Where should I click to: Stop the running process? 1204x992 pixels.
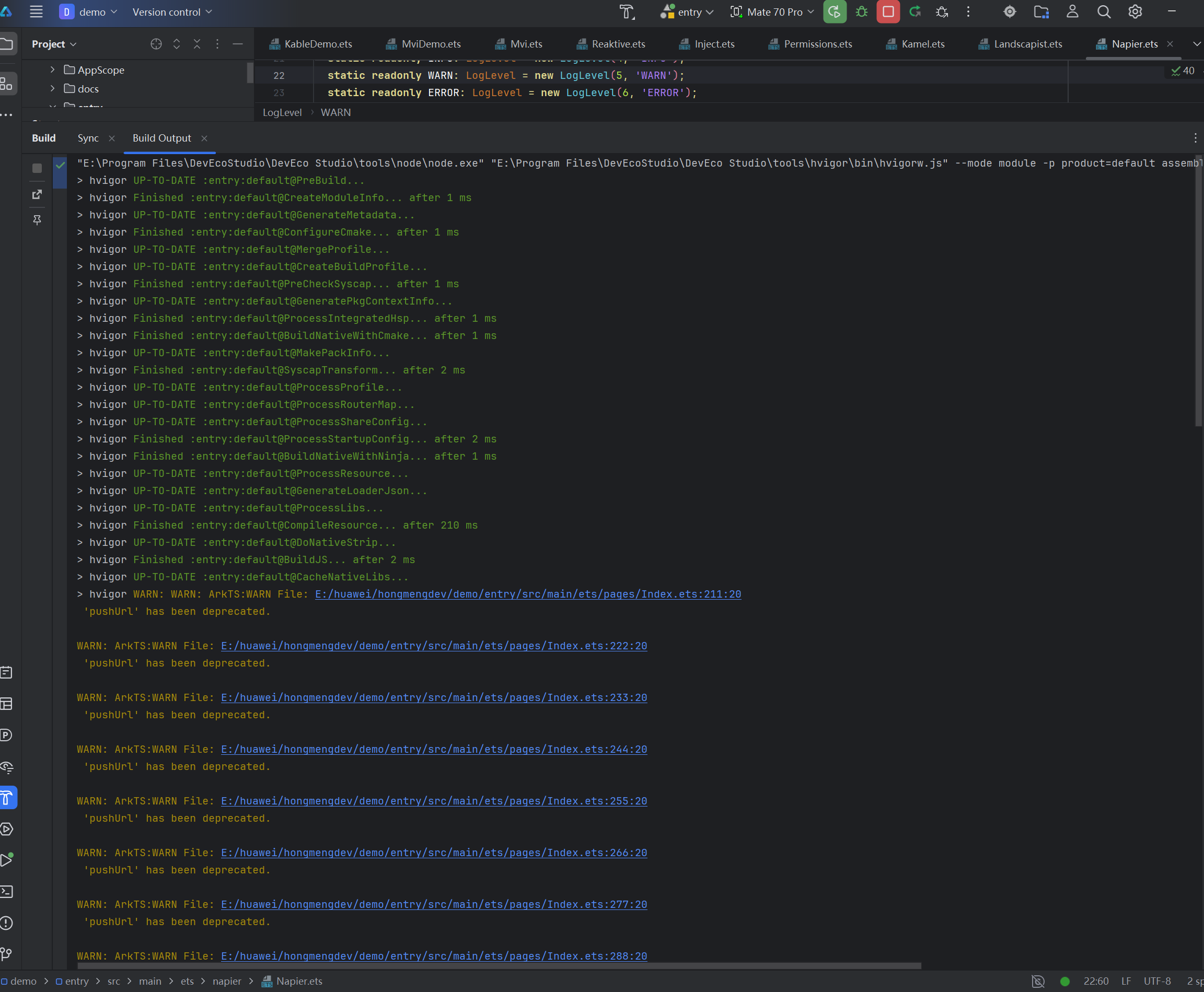click(x=888, y=12)
